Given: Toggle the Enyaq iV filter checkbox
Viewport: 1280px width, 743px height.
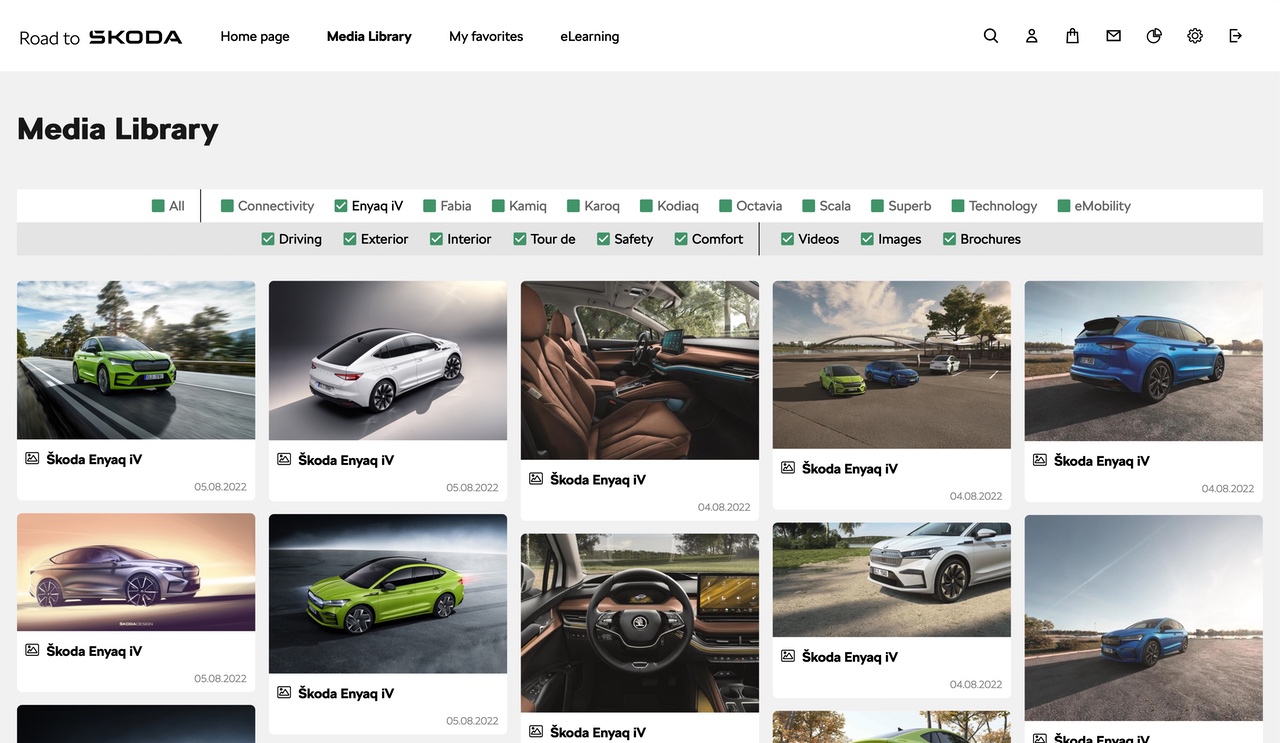Looking at the screenshot, I should click(x=341, y=206).
